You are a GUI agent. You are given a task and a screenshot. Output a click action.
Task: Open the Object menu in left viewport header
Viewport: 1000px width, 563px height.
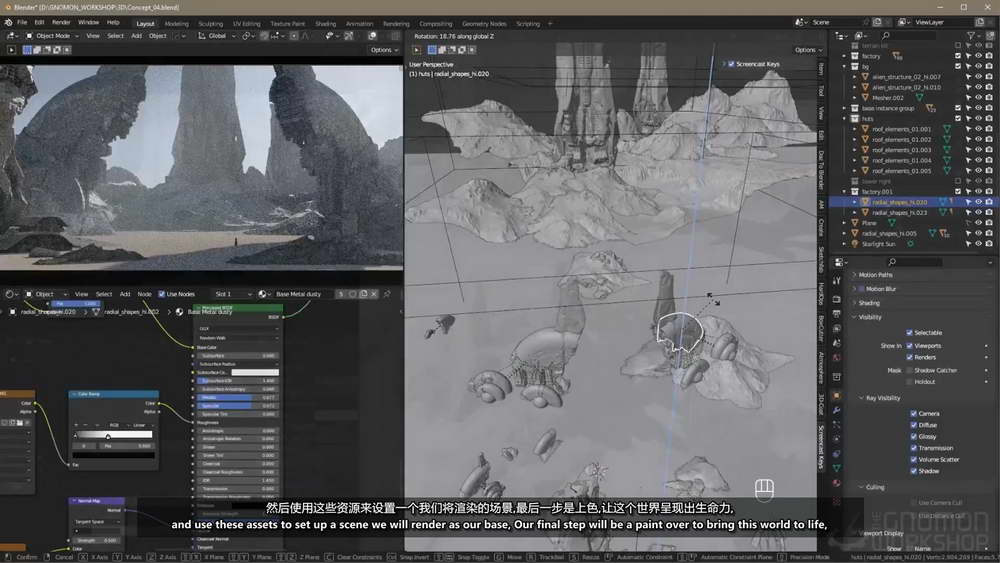point(158,36)
